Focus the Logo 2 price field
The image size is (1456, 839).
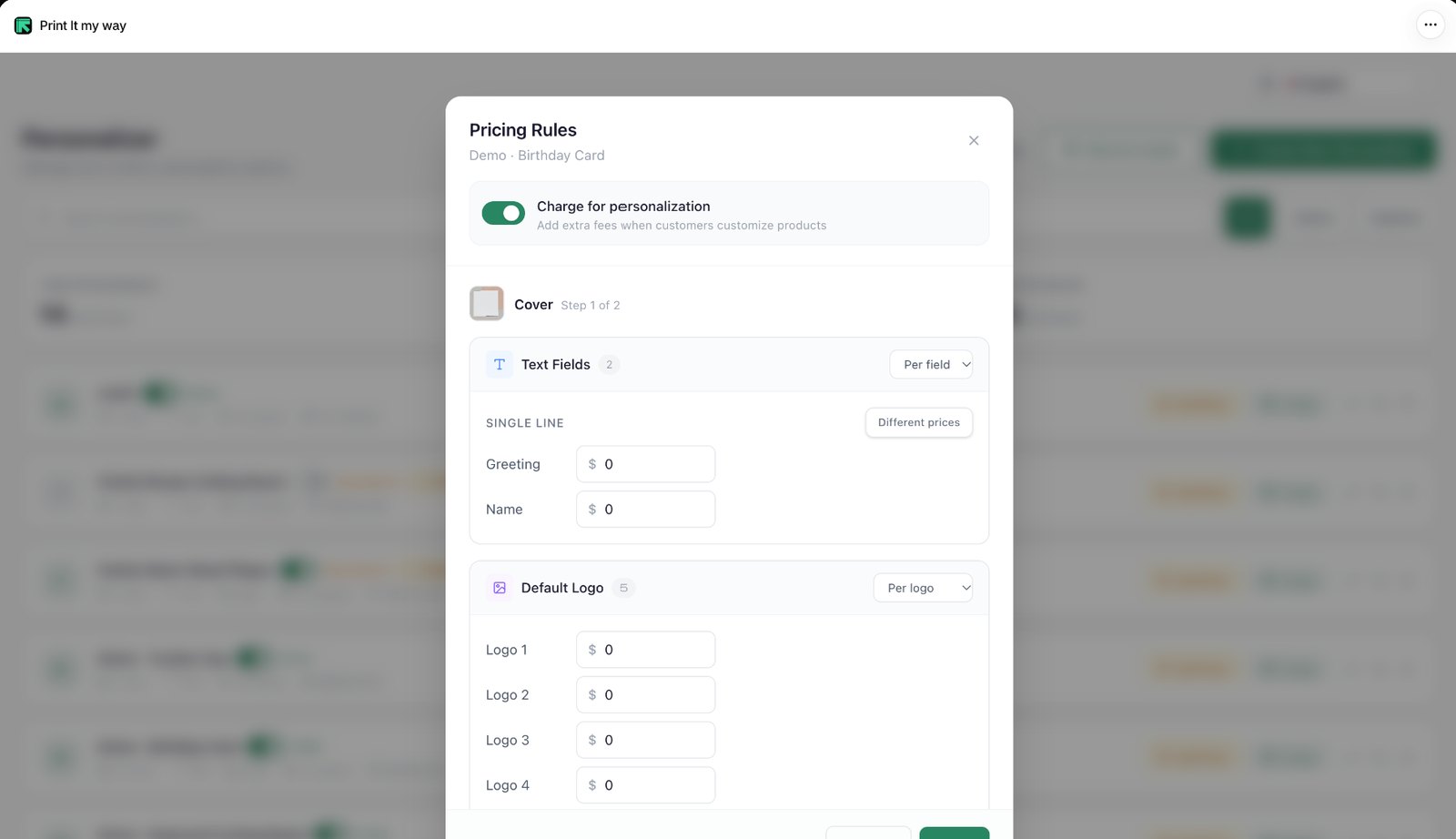[646, 695]
